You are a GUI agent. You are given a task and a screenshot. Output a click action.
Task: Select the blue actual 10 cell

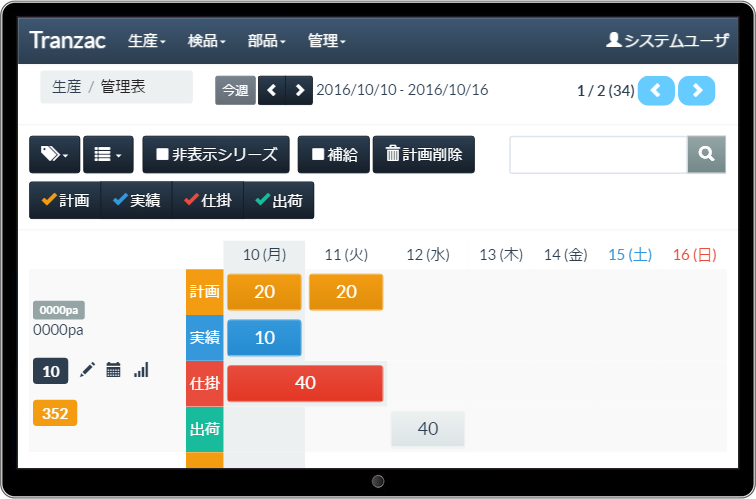pos(264,337)
